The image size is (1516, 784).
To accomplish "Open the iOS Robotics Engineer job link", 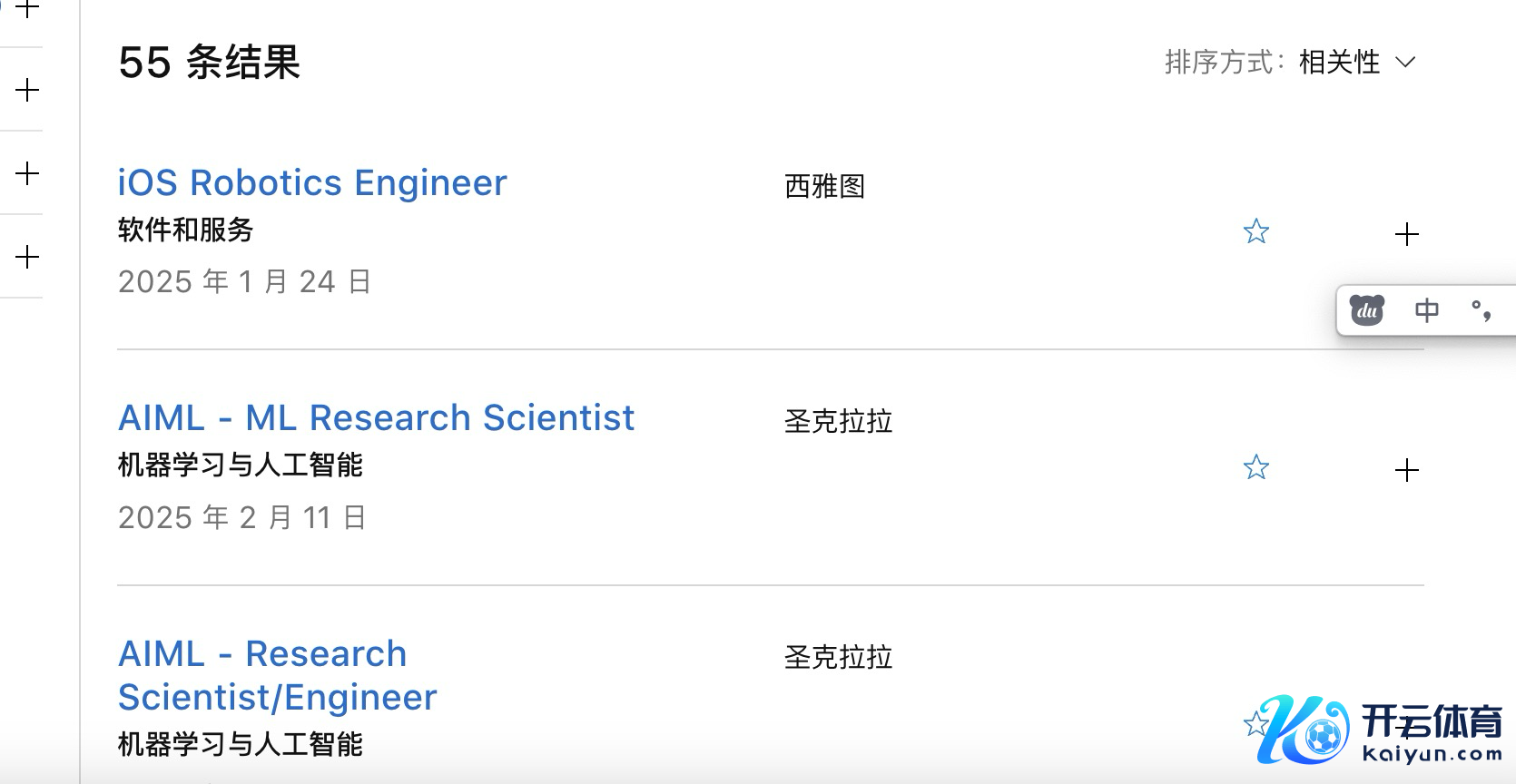I will coord(312,183).
